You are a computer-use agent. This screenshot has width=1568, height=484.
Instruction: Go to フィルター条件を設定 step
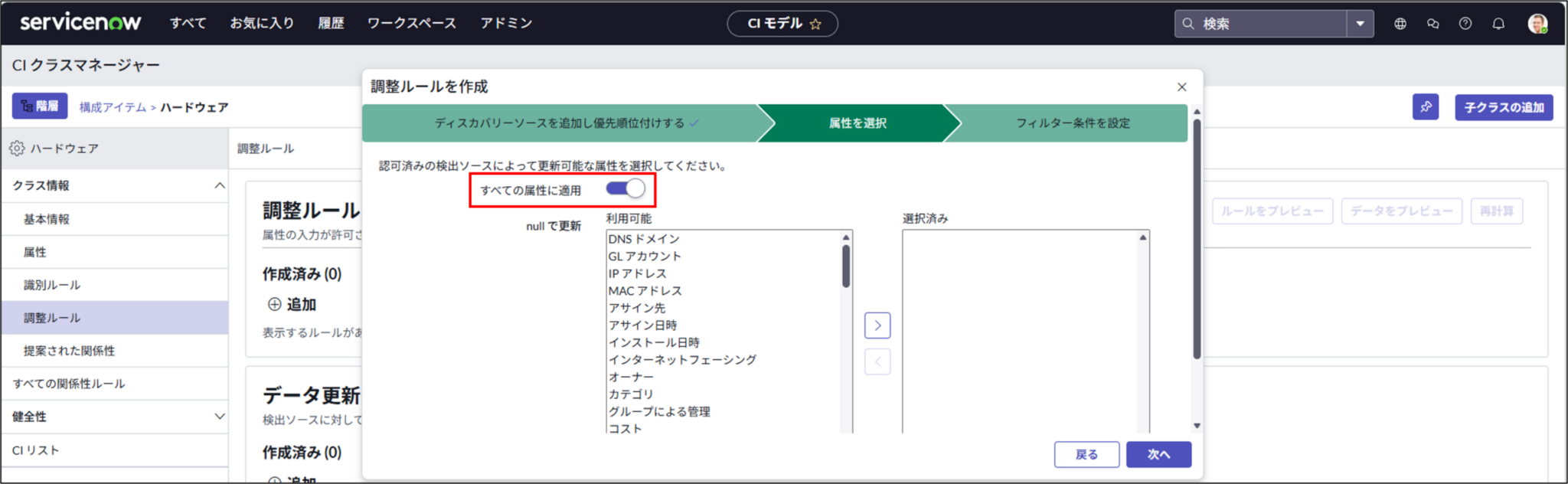click(x=1073, y=123)
